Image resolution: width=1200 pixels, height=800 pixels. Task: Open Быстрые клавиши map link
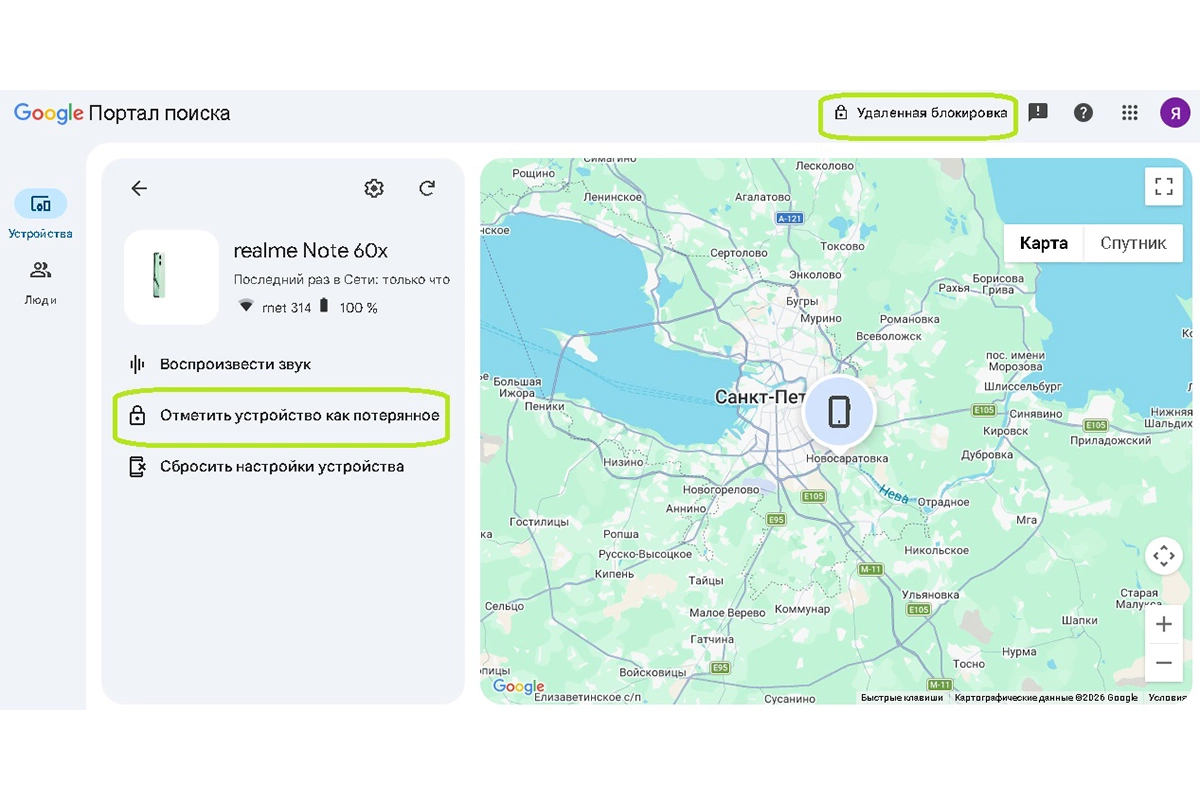[901, 698]
